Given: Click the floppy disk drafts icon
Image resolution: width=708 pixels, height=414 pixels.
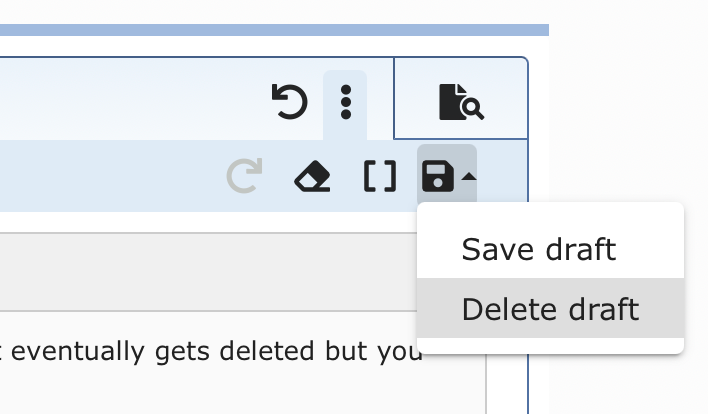Looking at the screenshot, I should 438,176.
